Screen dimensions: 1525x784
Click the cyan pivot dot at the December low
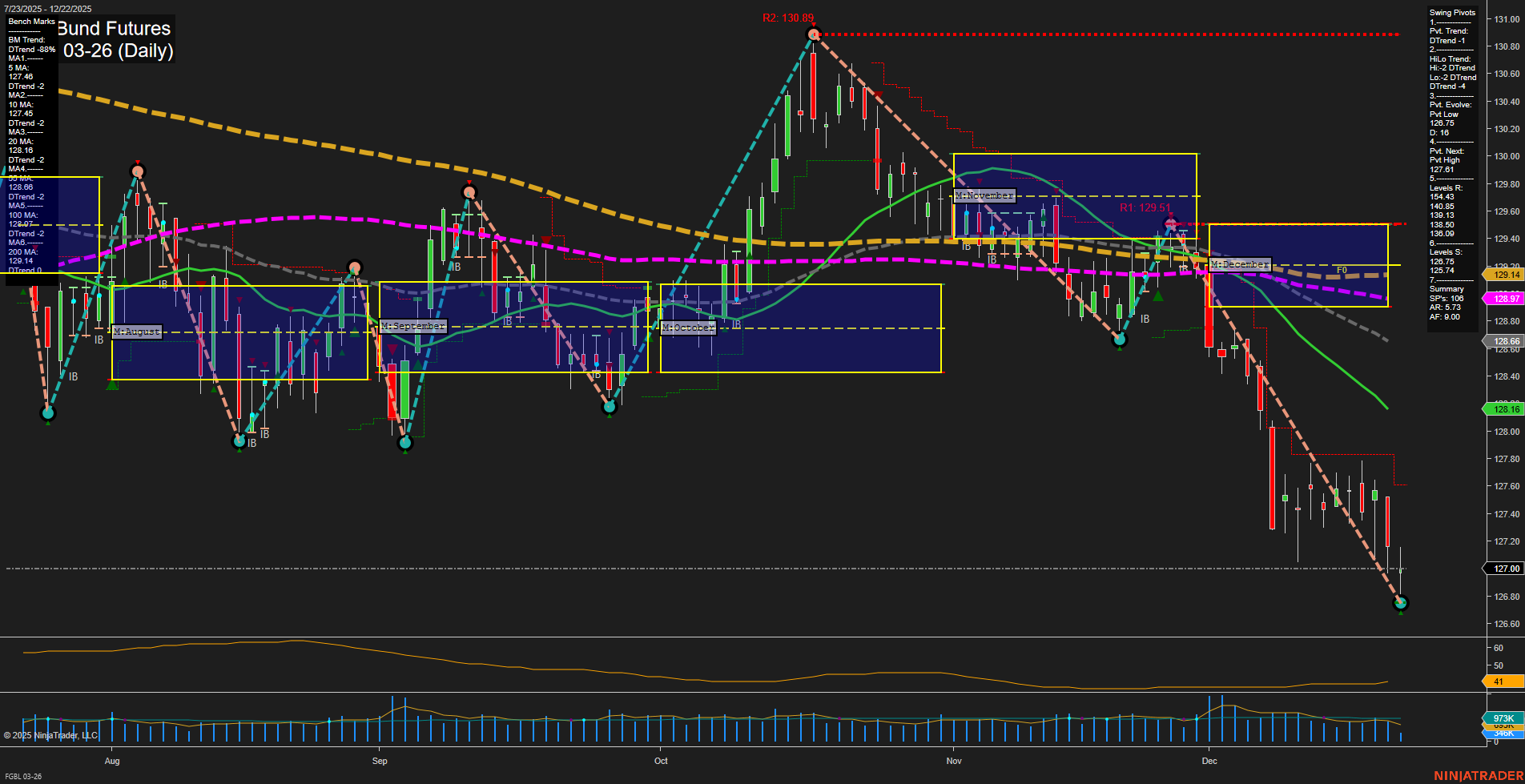pos(1400,603)
